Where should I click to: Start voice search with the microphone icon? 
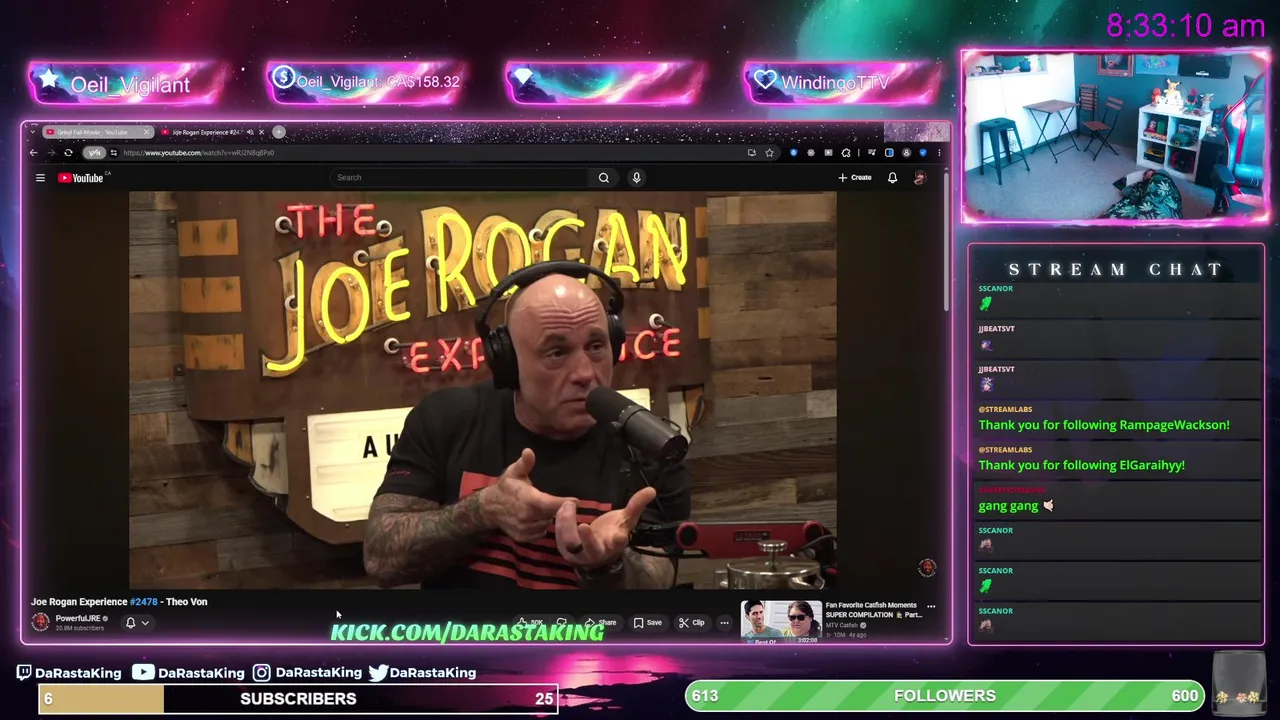pos(636,178)
